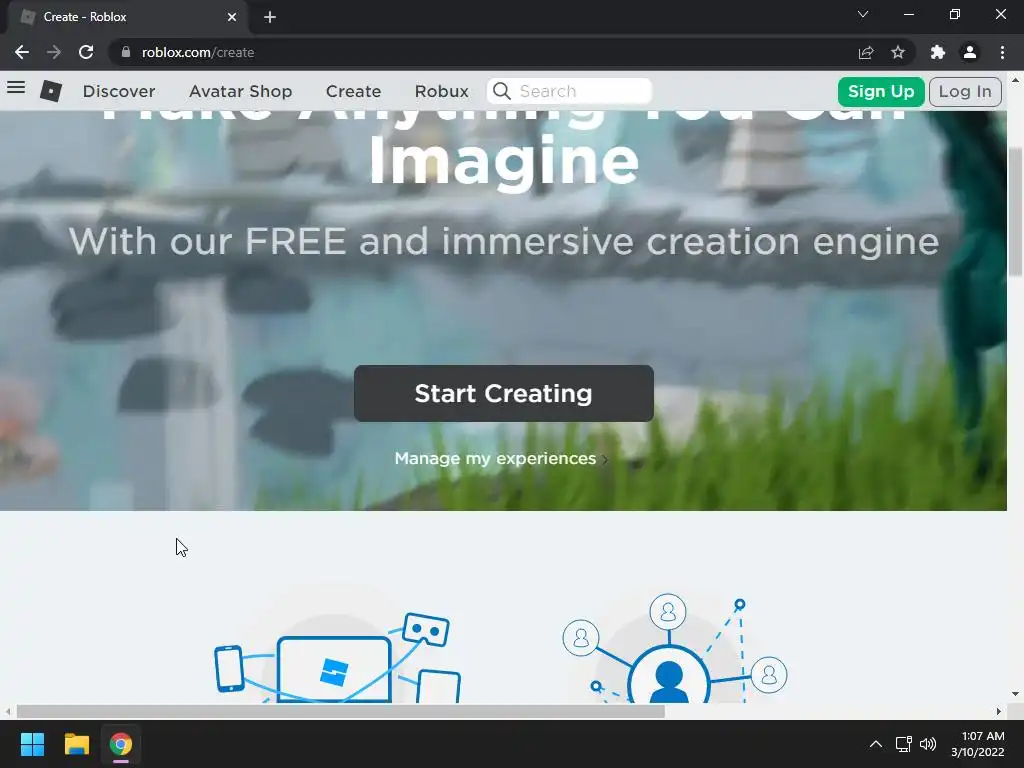Select the Create - Roblox tab

pos(127,17)
